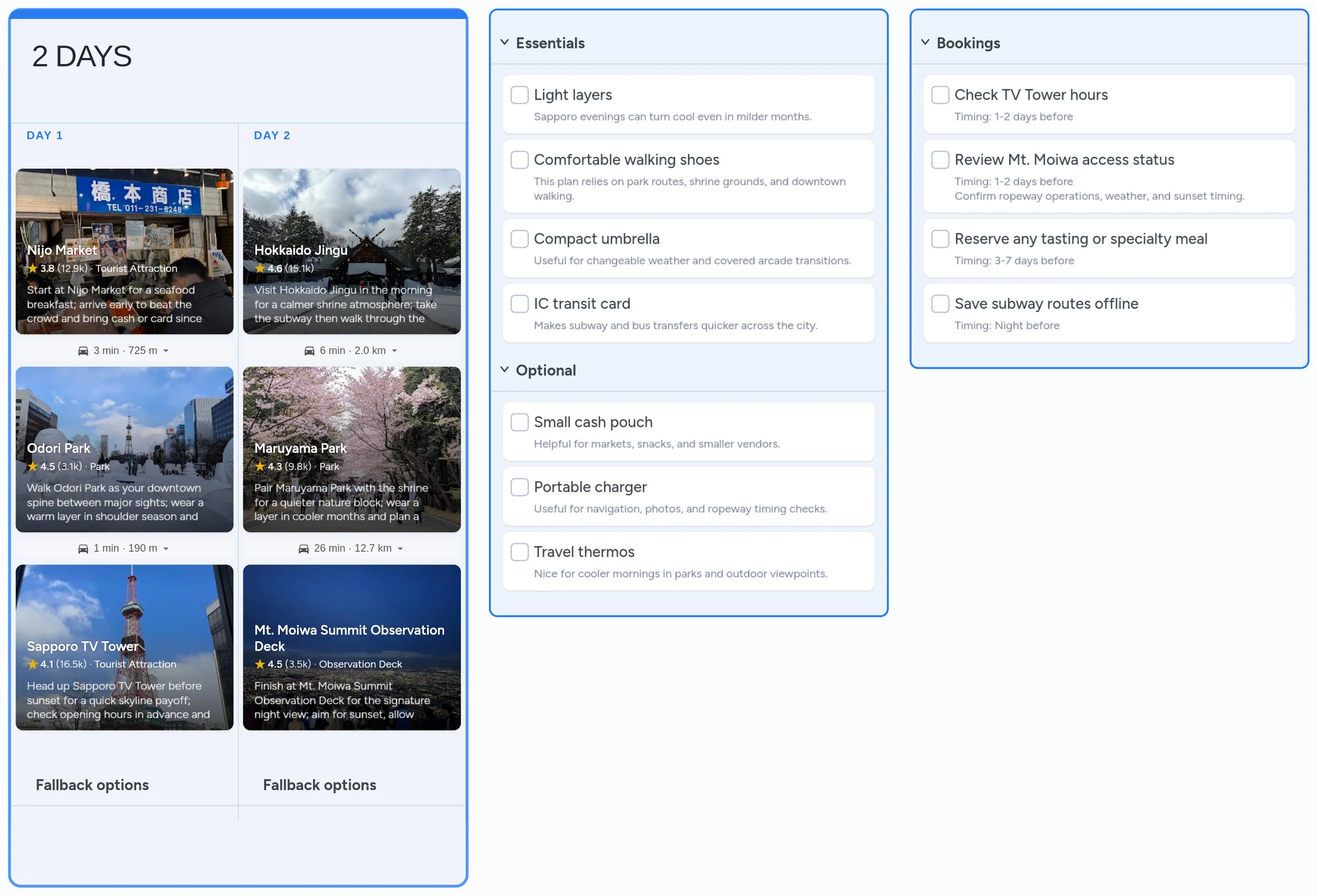
Task: Open the Mt. Moiwa Summit Observation Deck card
Action: click(351, 647)
